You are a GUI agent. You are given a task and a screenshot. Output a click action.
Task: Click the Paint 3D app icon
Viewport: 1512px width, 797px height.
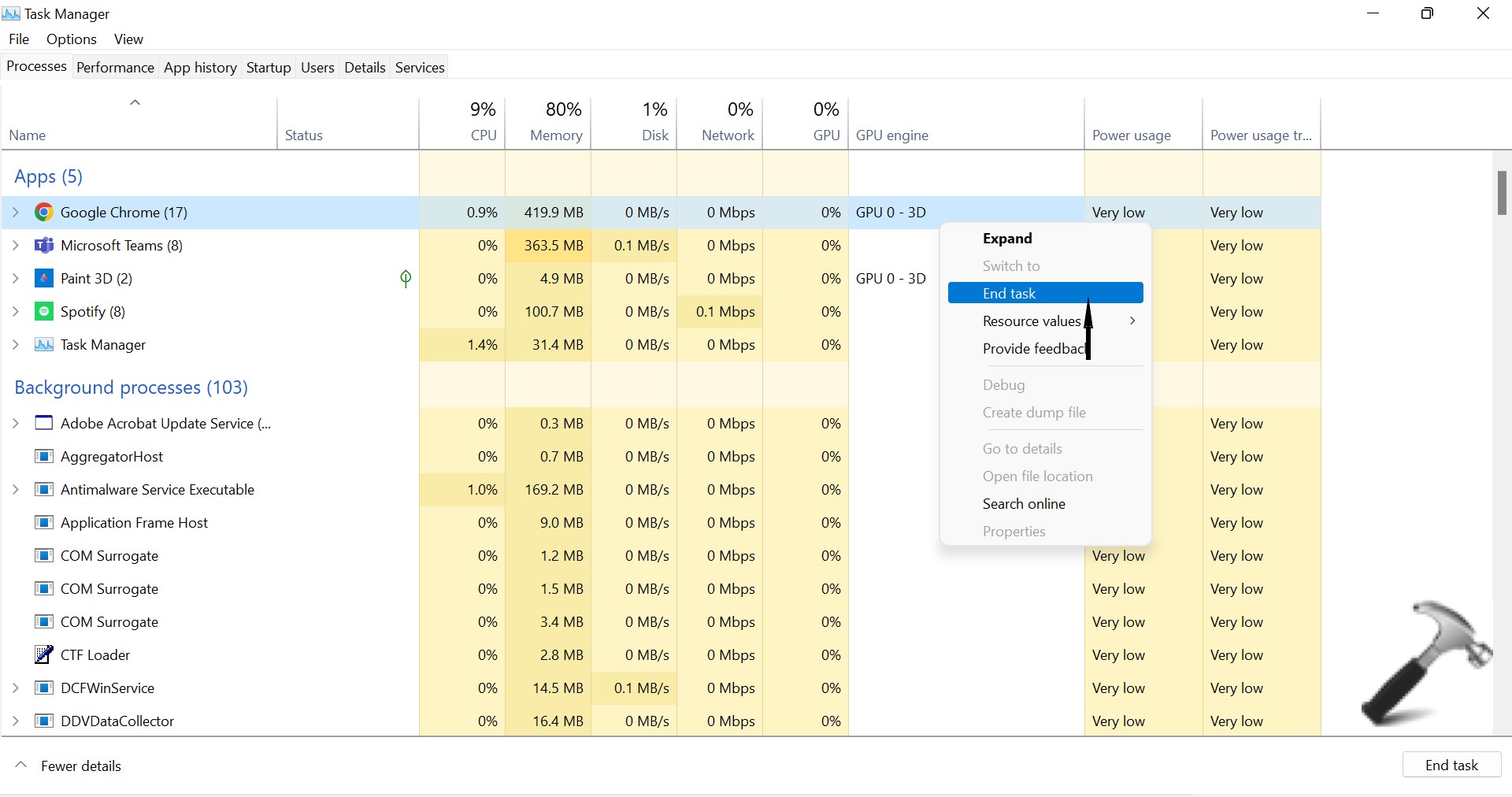tap(44, 279)
